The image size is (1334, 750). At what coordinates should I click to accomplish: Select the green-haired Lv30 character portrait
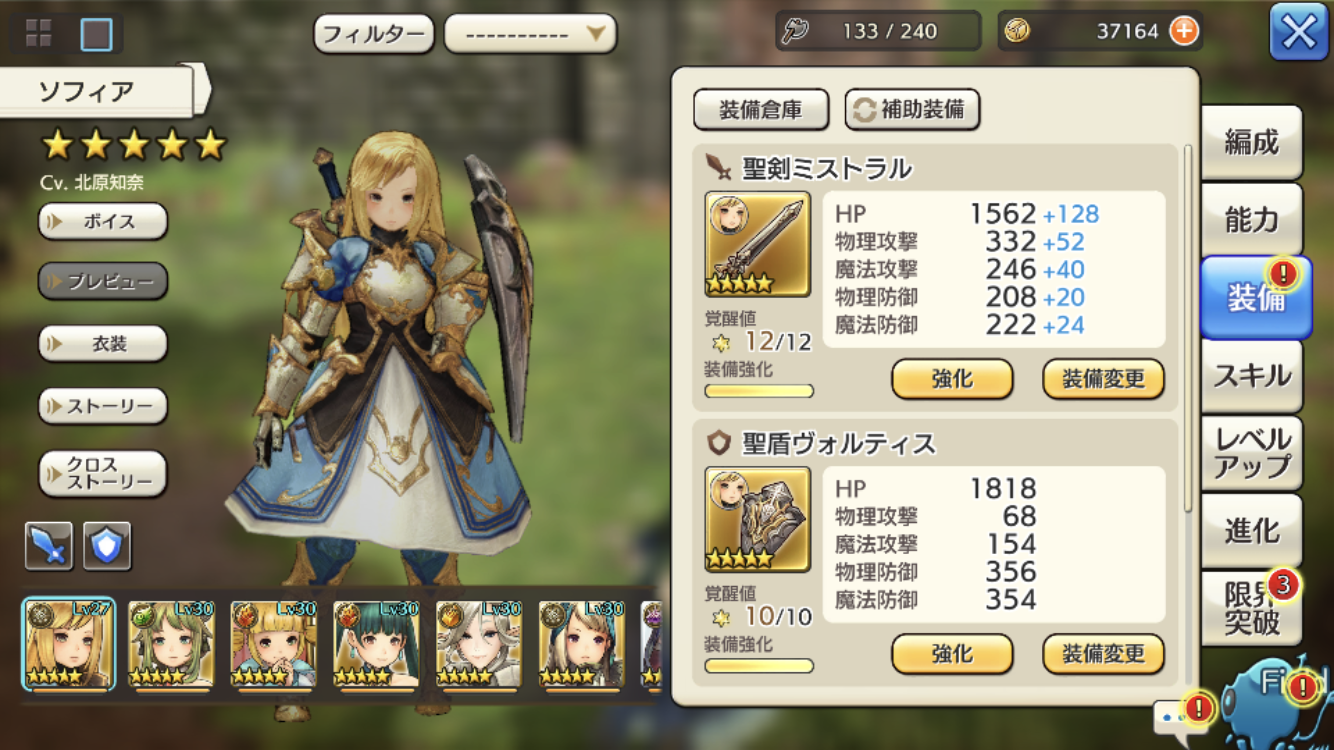click(170, 645)
